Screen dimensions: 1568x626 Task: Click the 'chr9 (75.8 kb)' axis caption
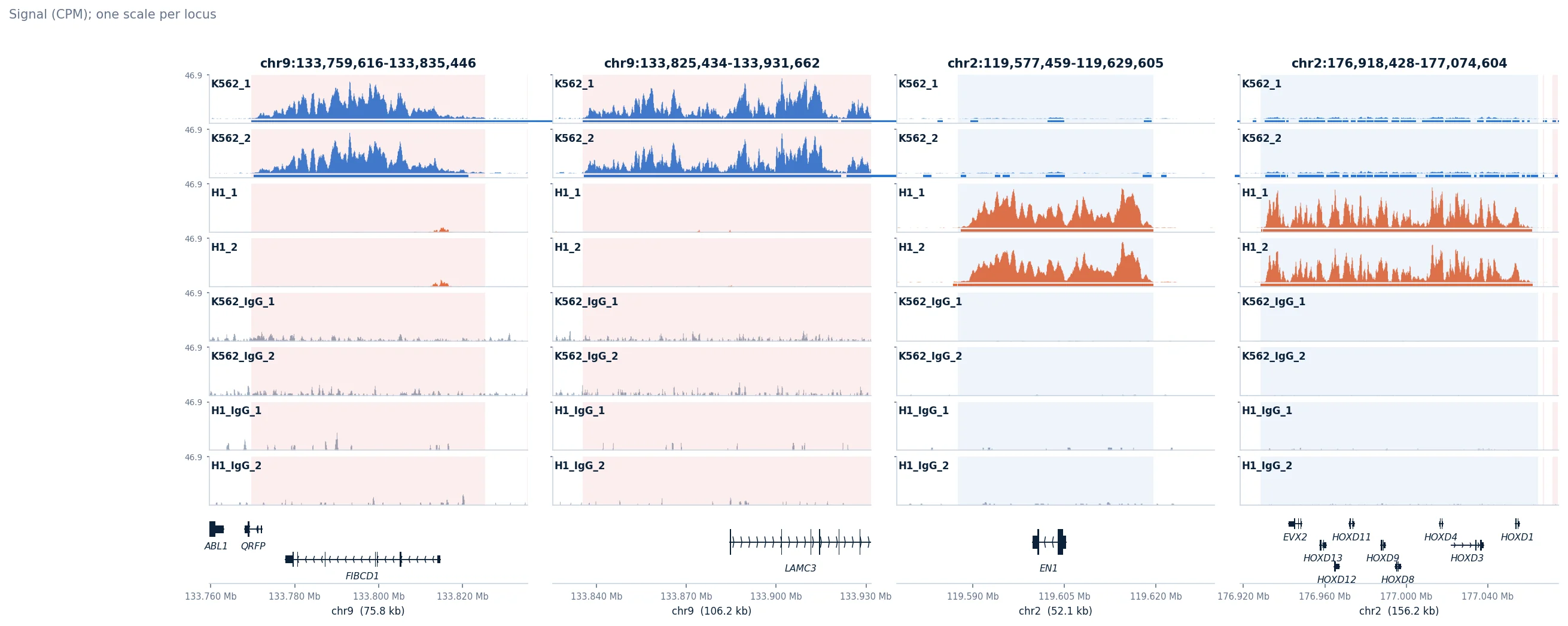[369, 611]
